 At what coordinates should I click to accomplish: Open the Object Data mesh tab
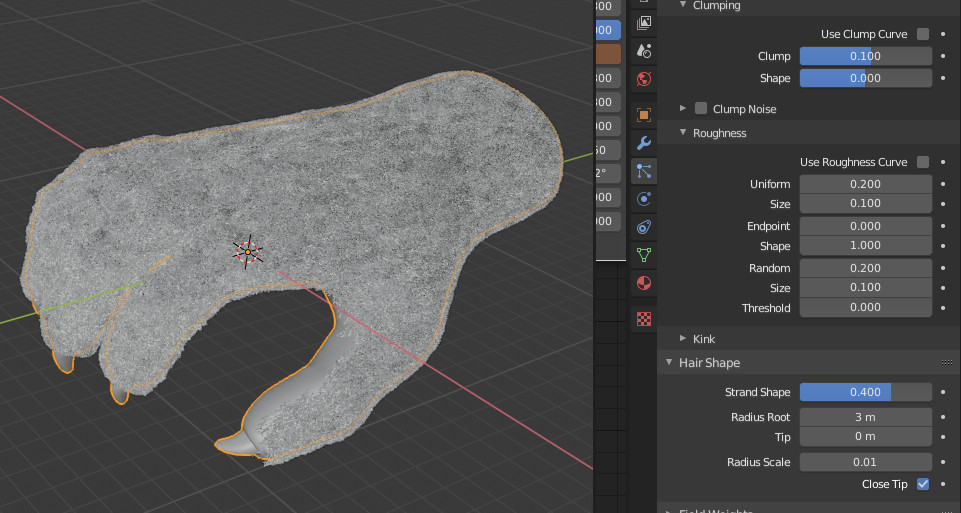644,255
